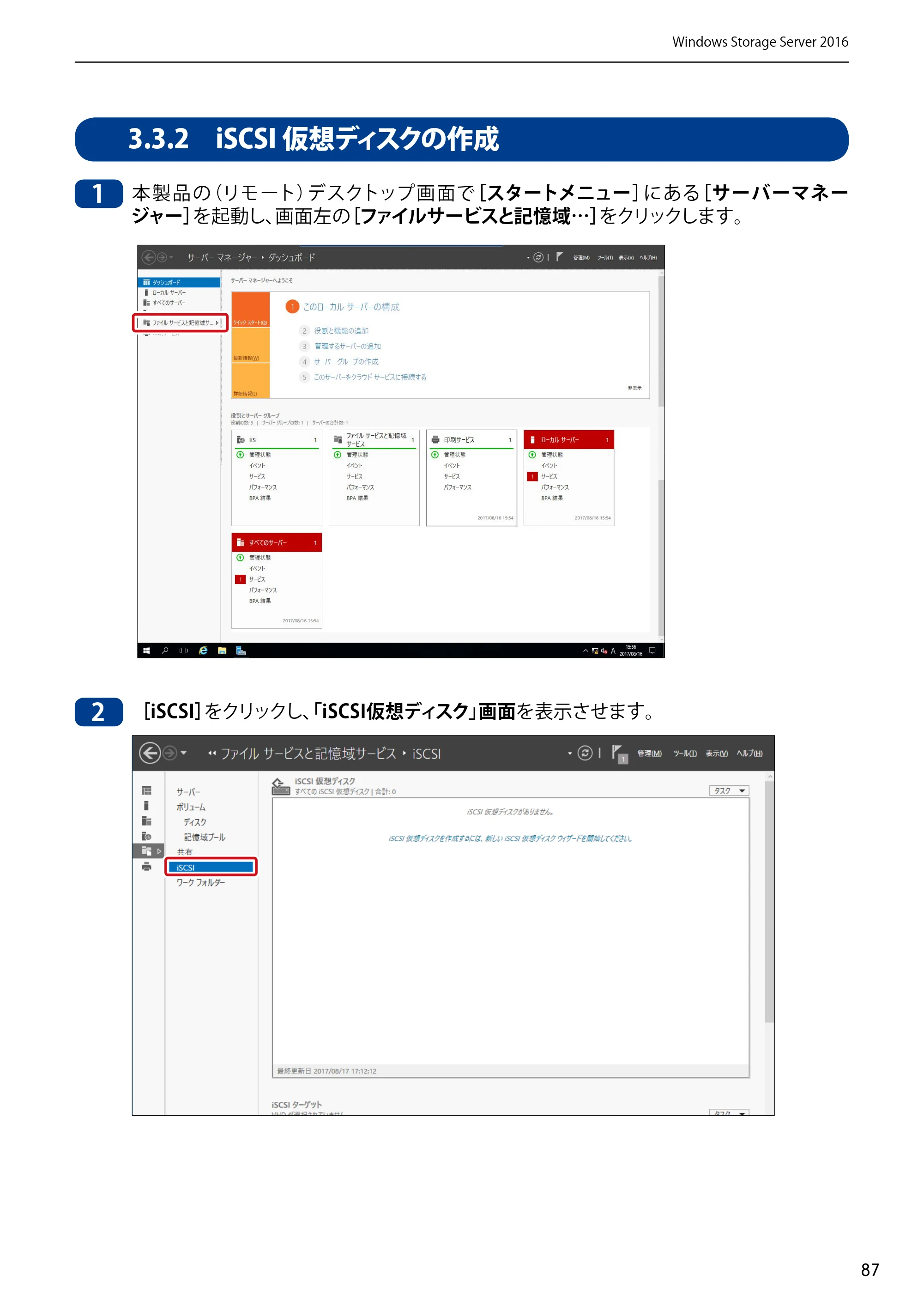
Task: Click the back arrow in the iSCSI window
Action: (150, 753)
